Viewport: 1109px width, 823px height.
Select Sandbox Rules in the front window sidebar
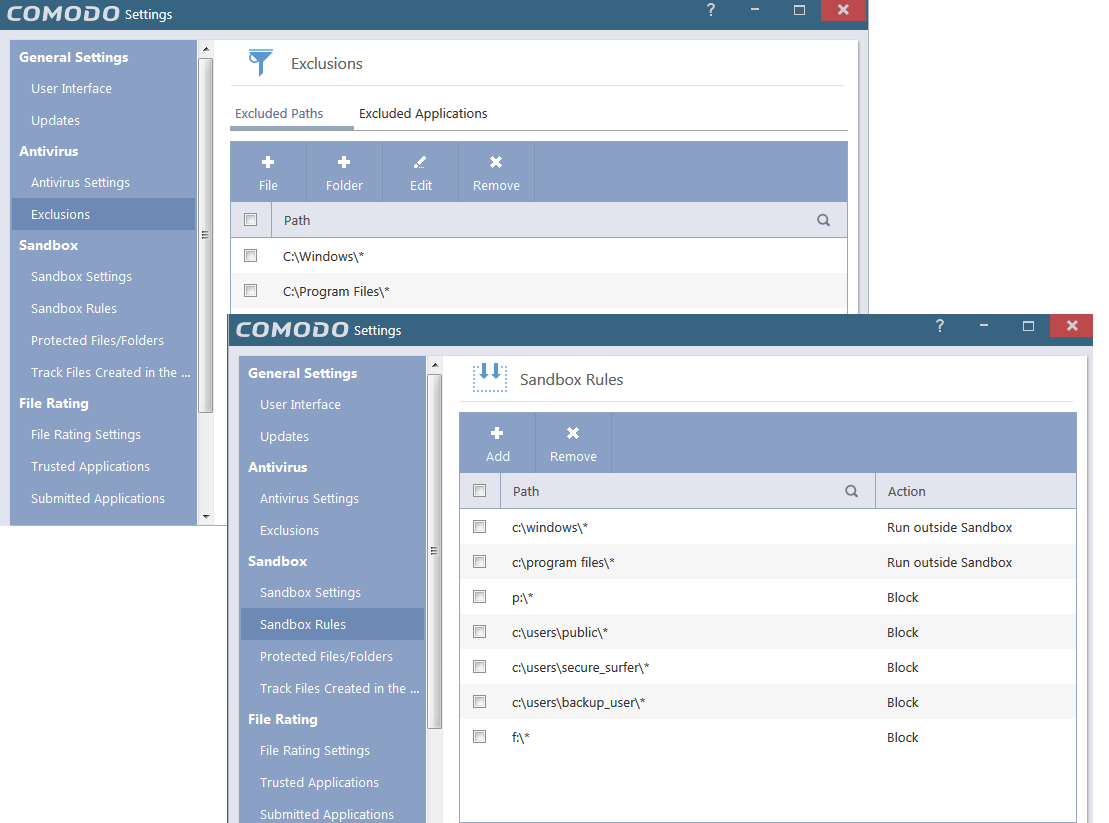[332, 624]
